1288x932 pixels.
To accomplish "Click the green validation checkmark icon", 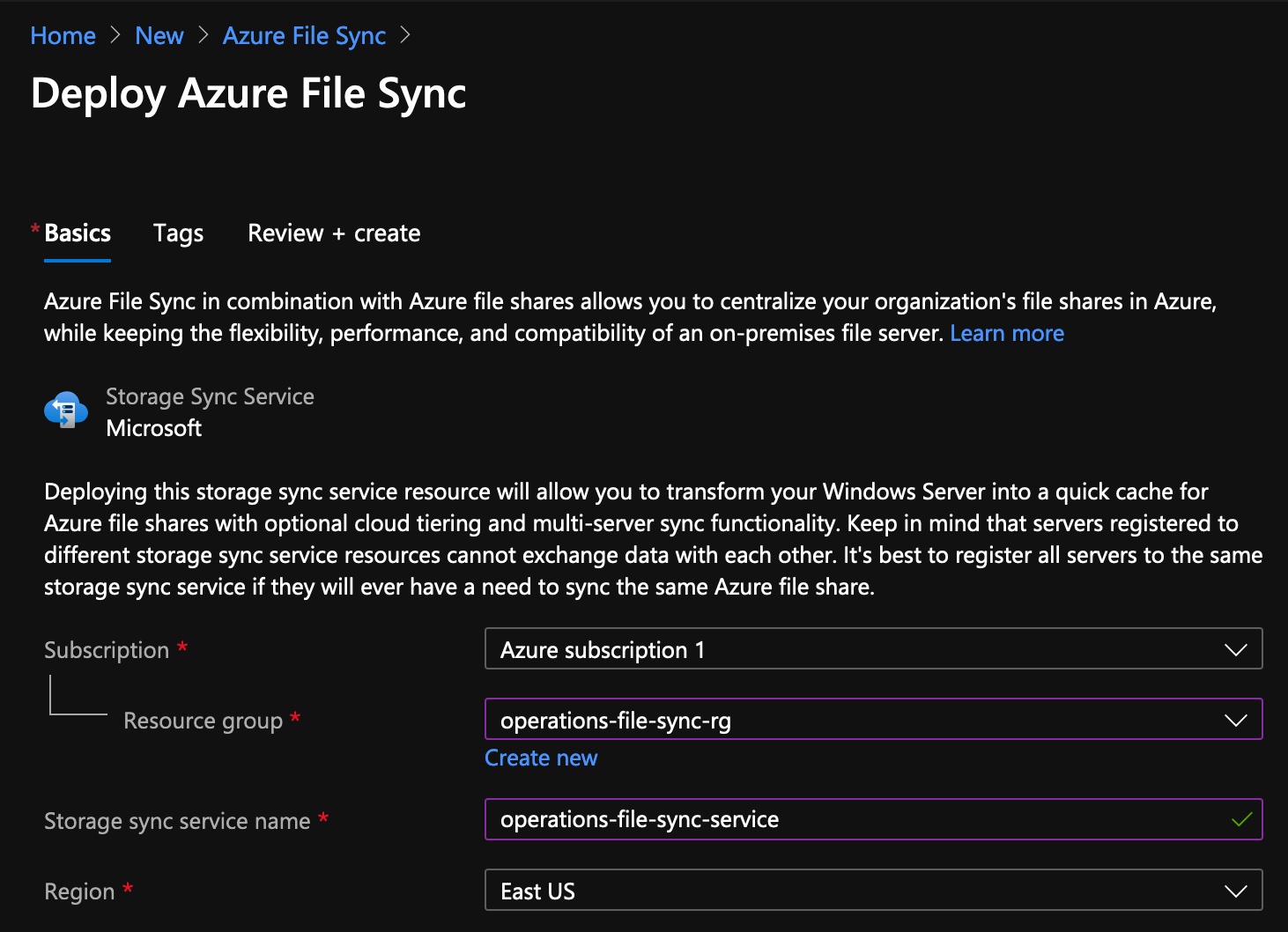I will pos(1241,820).
